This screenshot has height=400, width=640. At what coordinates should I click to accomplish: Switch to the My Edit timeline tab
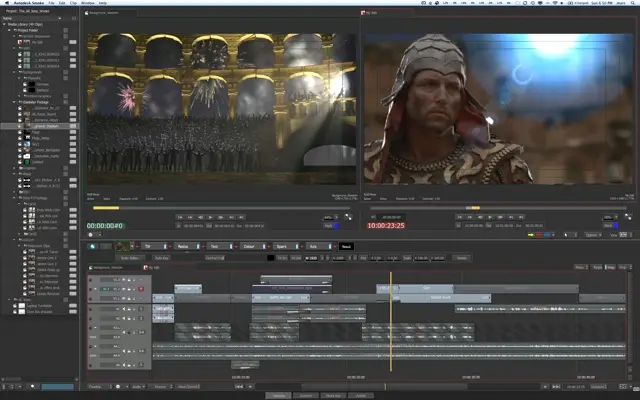pyautogui.click(x=154, y=268)
